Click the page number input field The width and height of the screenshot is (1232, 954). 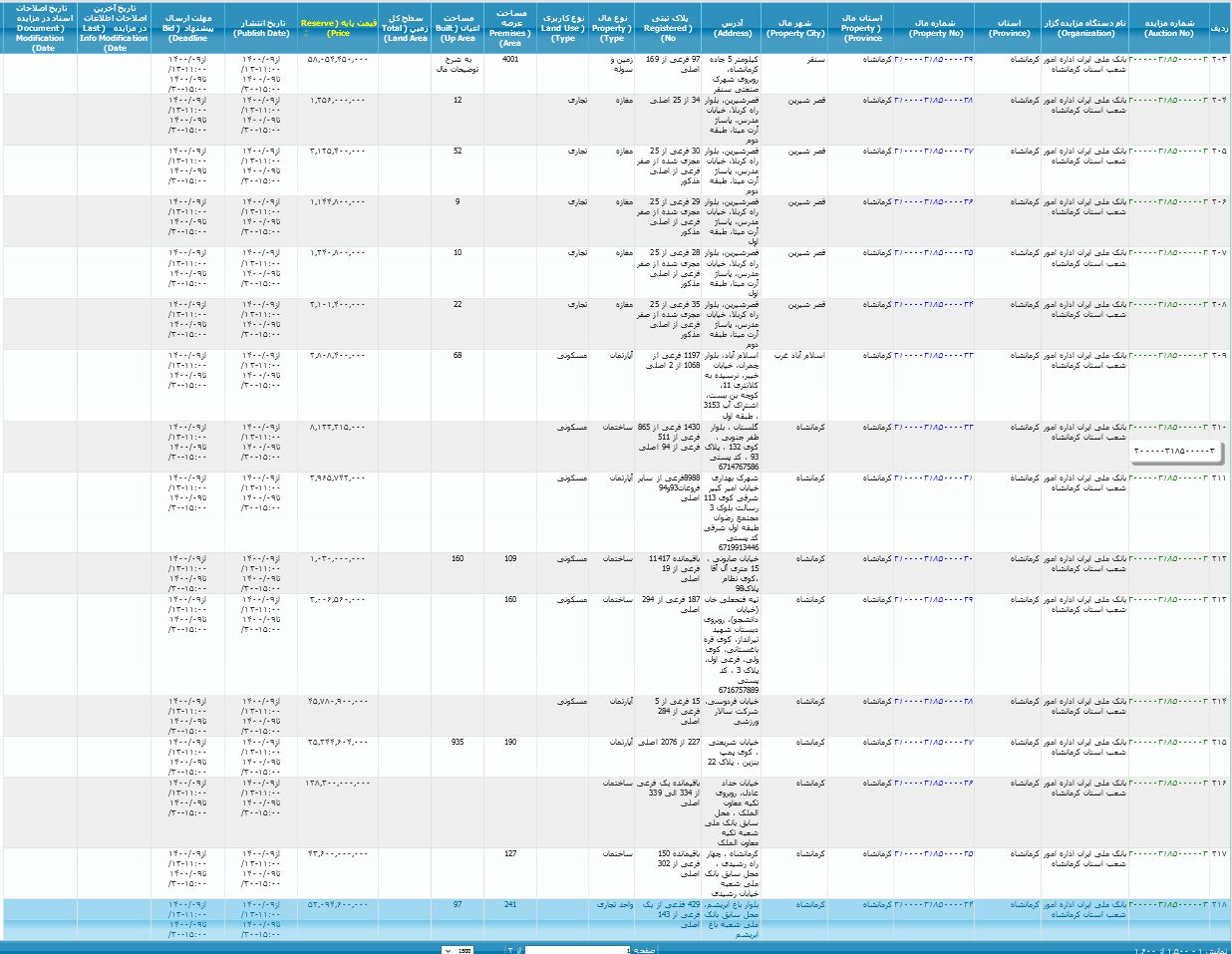pyautogui.click(x=577, y=950)
